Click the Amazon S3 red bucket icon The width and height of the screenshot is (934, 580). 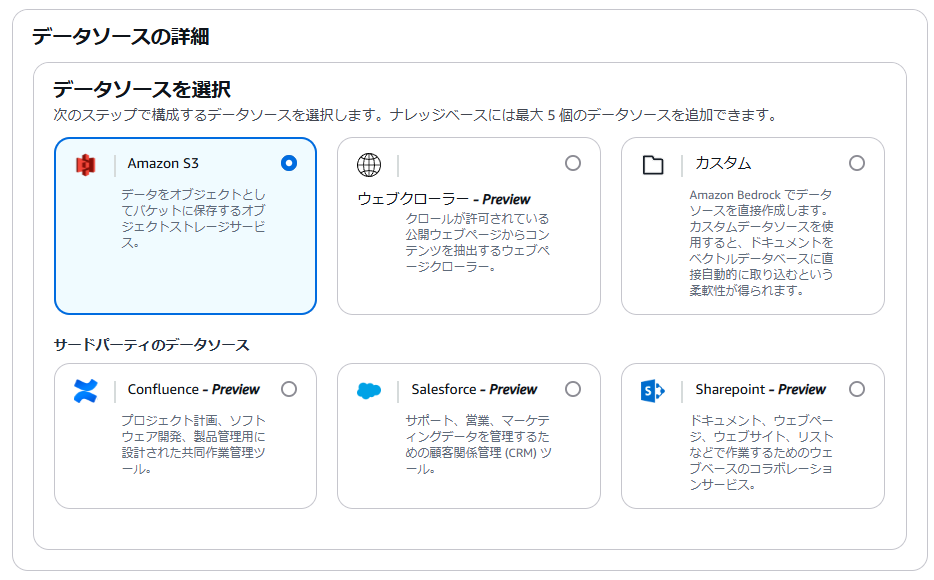click(86, 164)
